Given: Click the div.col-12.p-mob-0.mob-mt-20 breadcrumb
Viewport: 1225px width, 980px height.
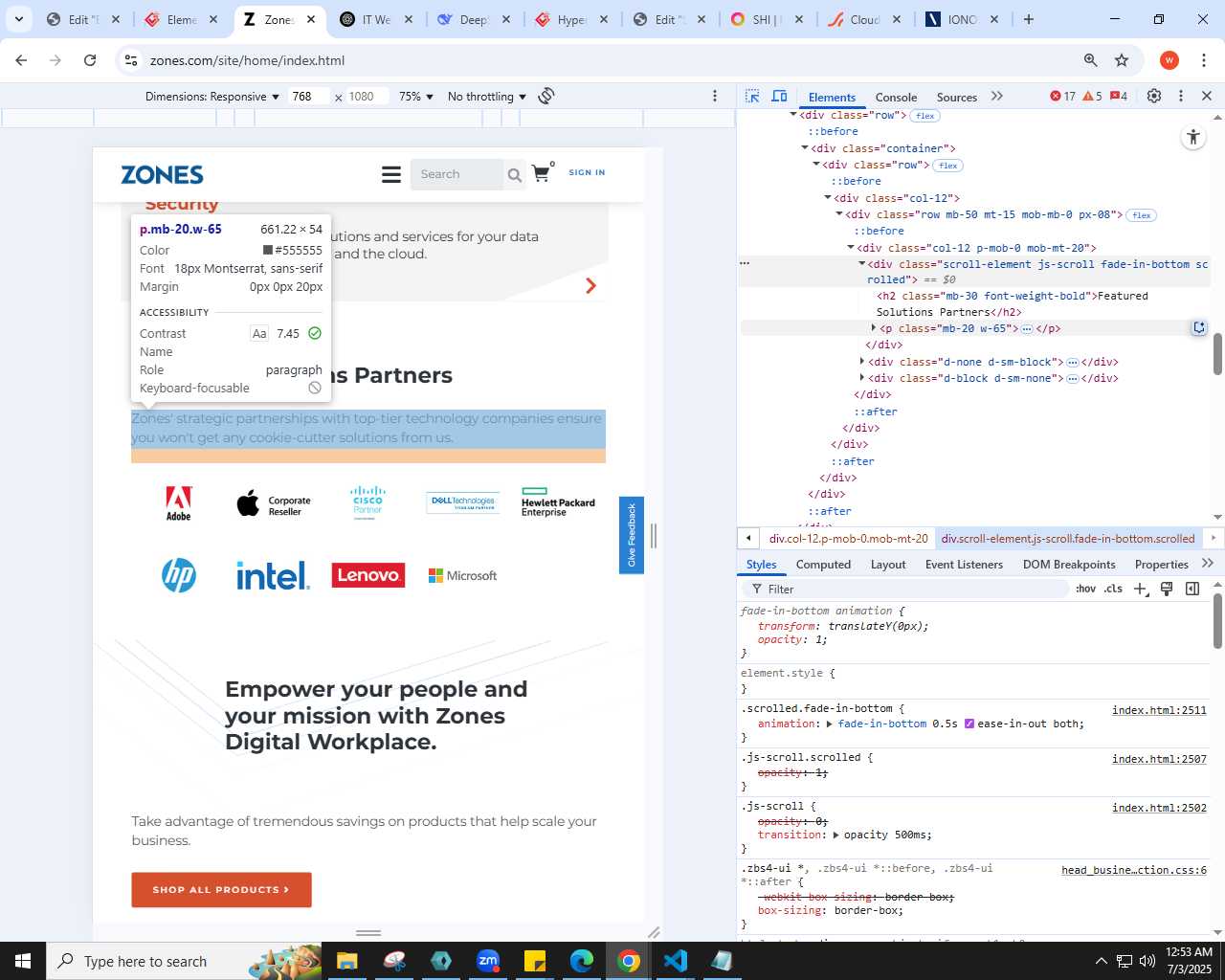Looking at the screenshot, I should (848, 539).
